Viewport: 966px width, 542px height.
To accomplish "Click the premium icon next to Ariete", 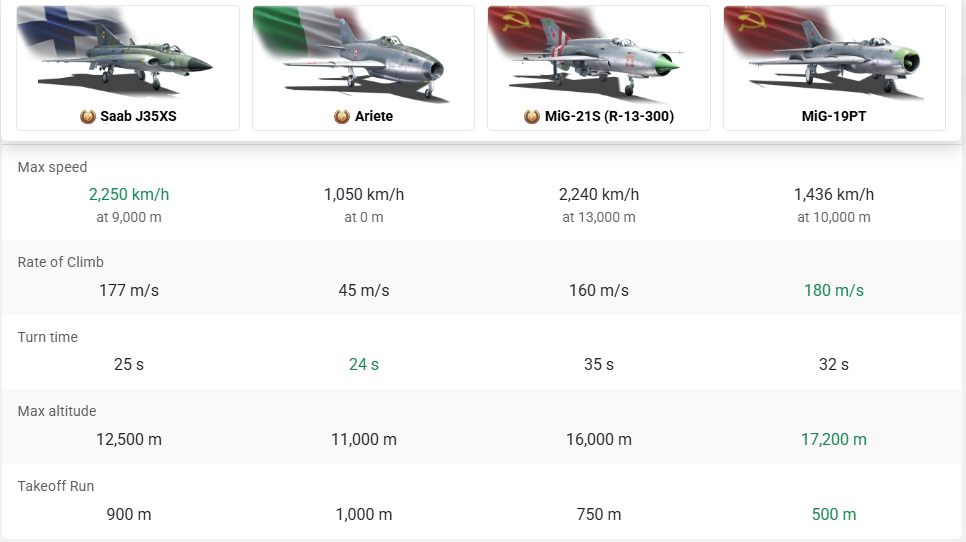I will 342,116.
